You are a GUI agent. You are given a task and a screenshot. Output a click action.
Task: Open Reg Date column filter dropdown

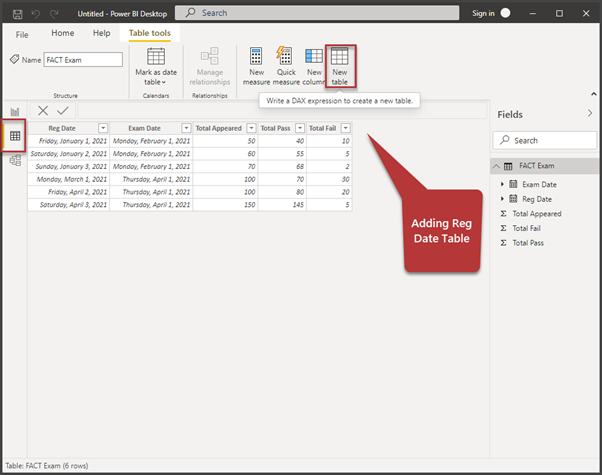(x=103, y=128)
